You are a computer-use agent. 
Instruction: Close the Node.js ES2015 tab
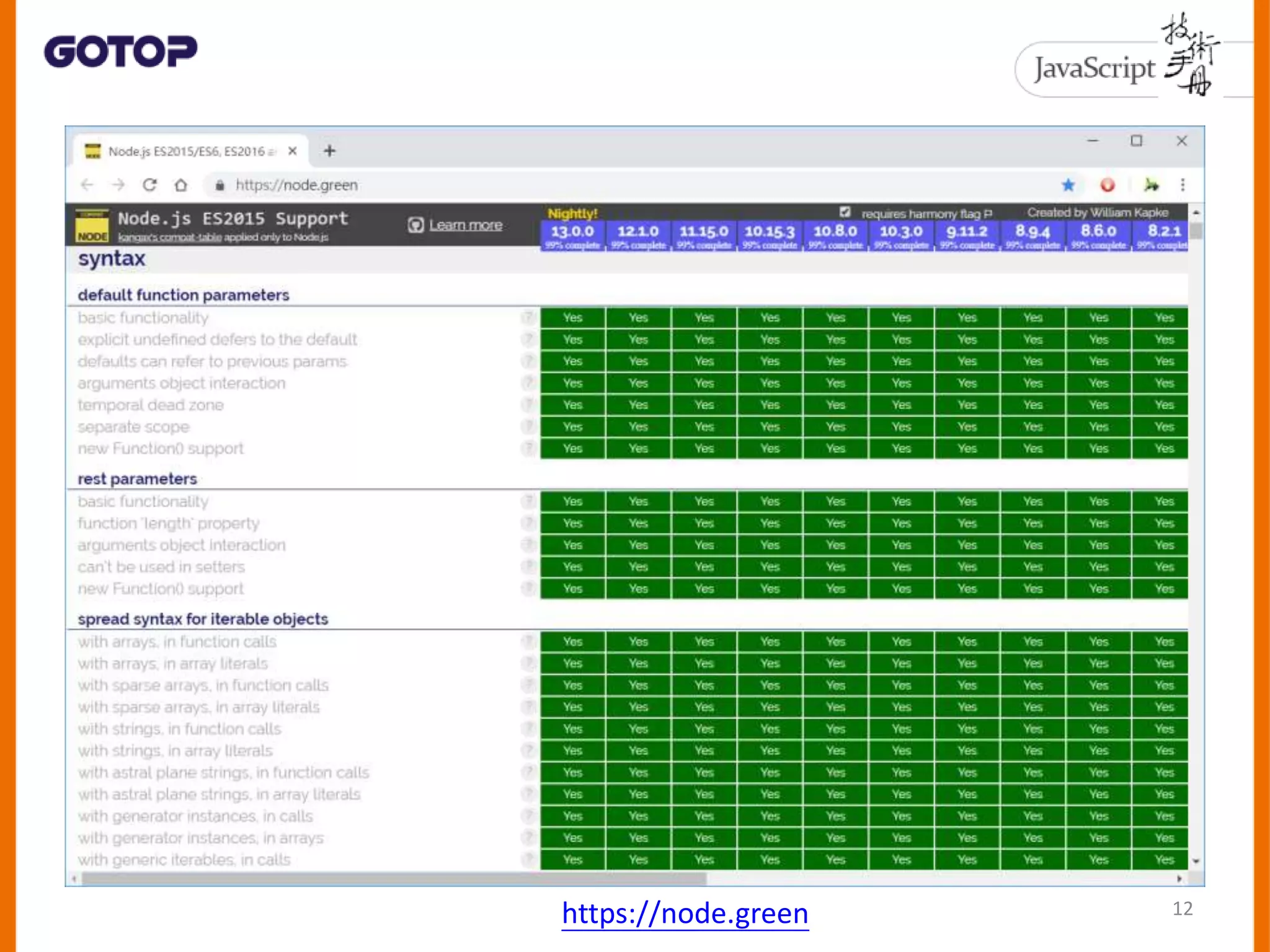(x=293, y=151)
